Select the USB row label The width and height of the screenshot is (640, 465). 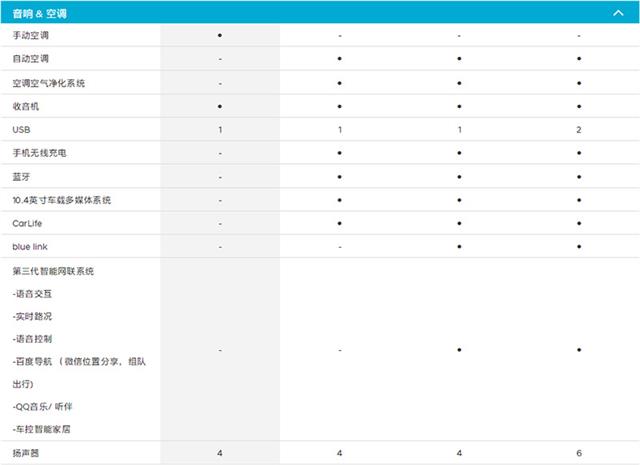point(22,130)
